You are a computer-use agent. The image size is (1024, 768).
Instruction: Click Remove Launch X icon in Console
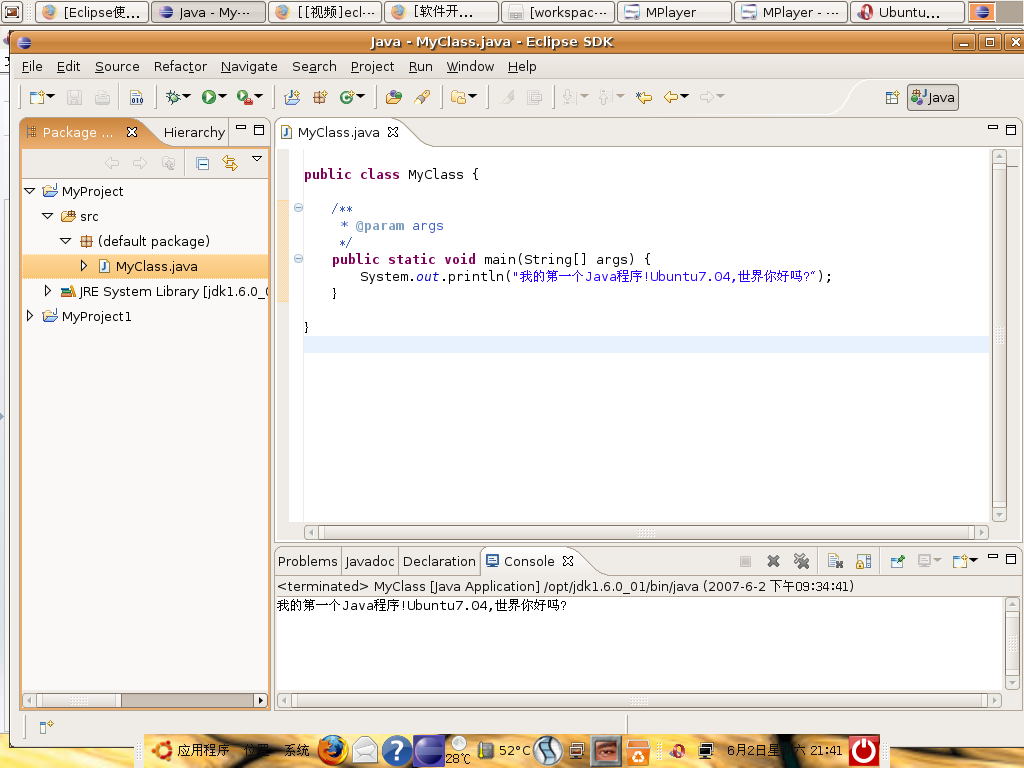click(x=773, y=561)
